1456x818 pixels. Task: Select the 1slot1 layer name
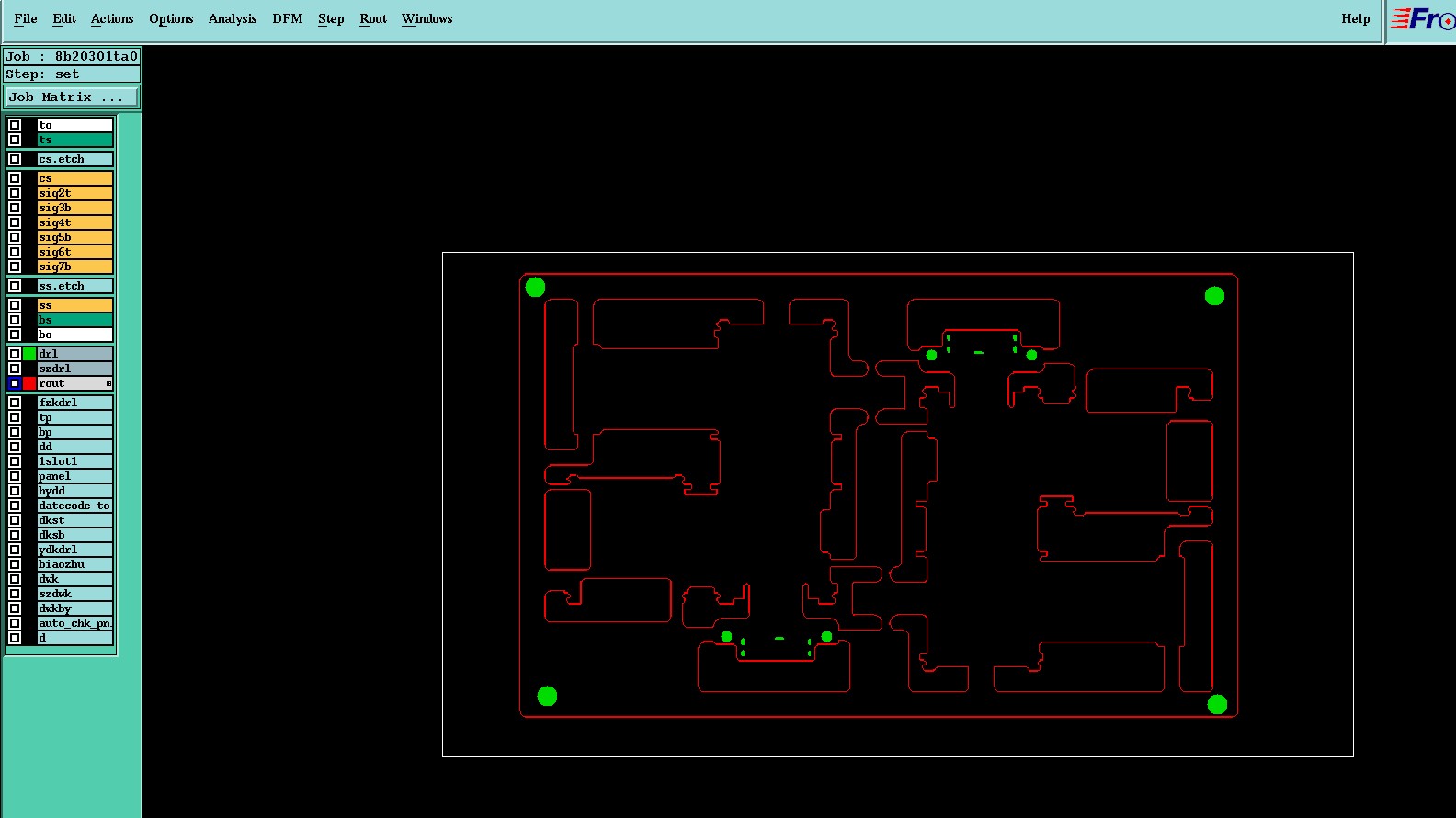pyautogui.click(x=75, y=461)
